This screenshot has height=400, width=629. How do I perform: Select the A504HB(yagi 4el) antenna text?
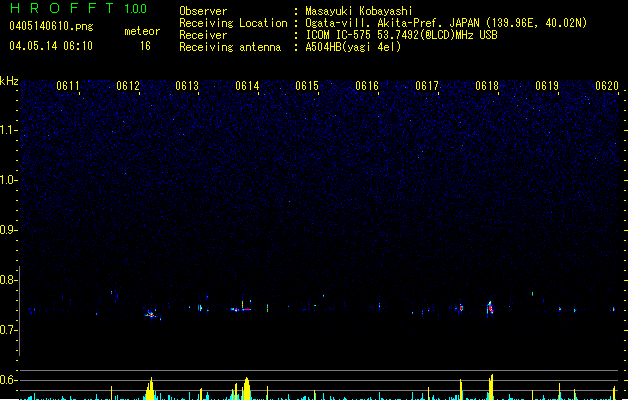coord(353,47)
